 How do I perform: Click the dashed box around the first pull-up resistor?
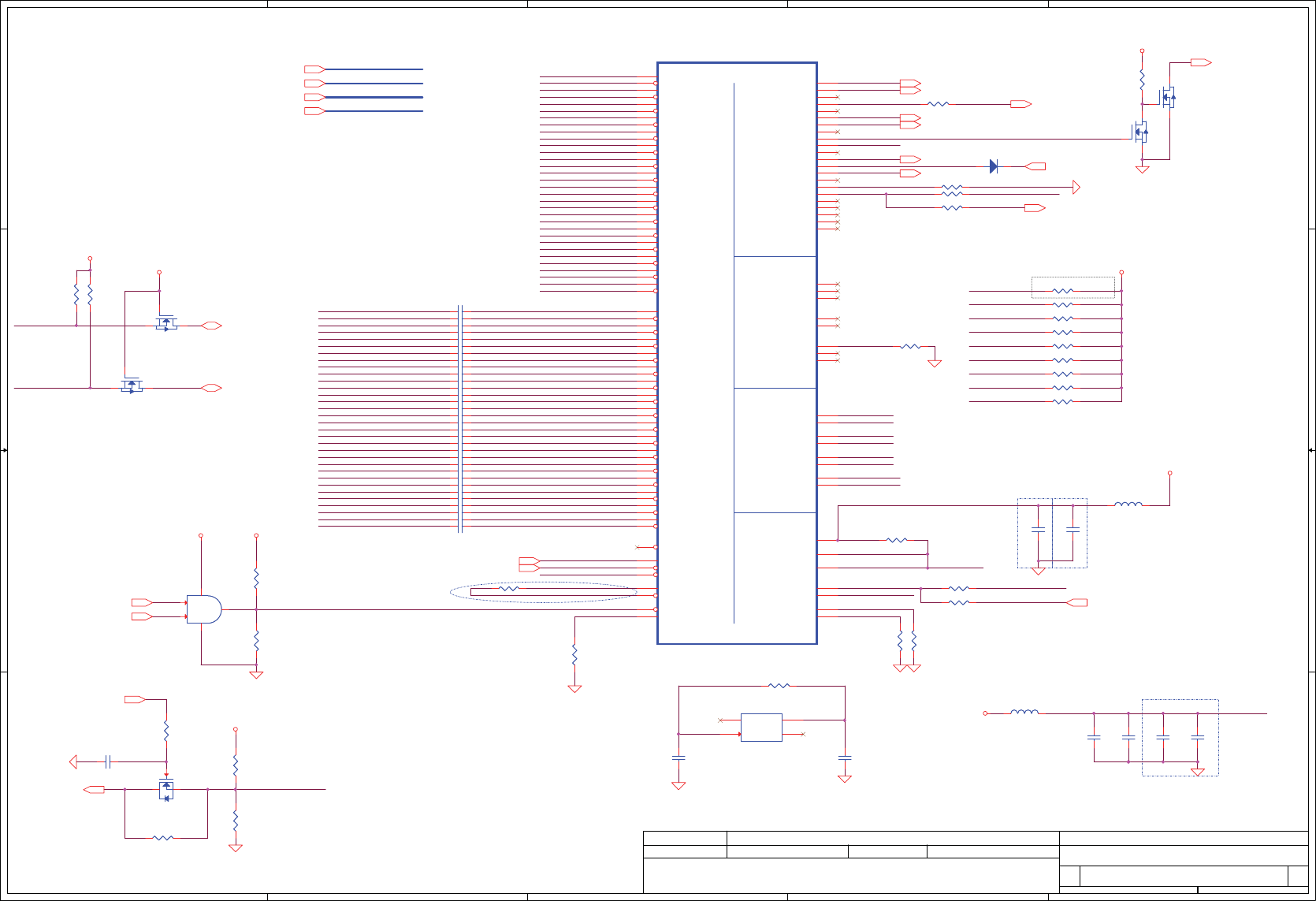tap(1073, 287)
